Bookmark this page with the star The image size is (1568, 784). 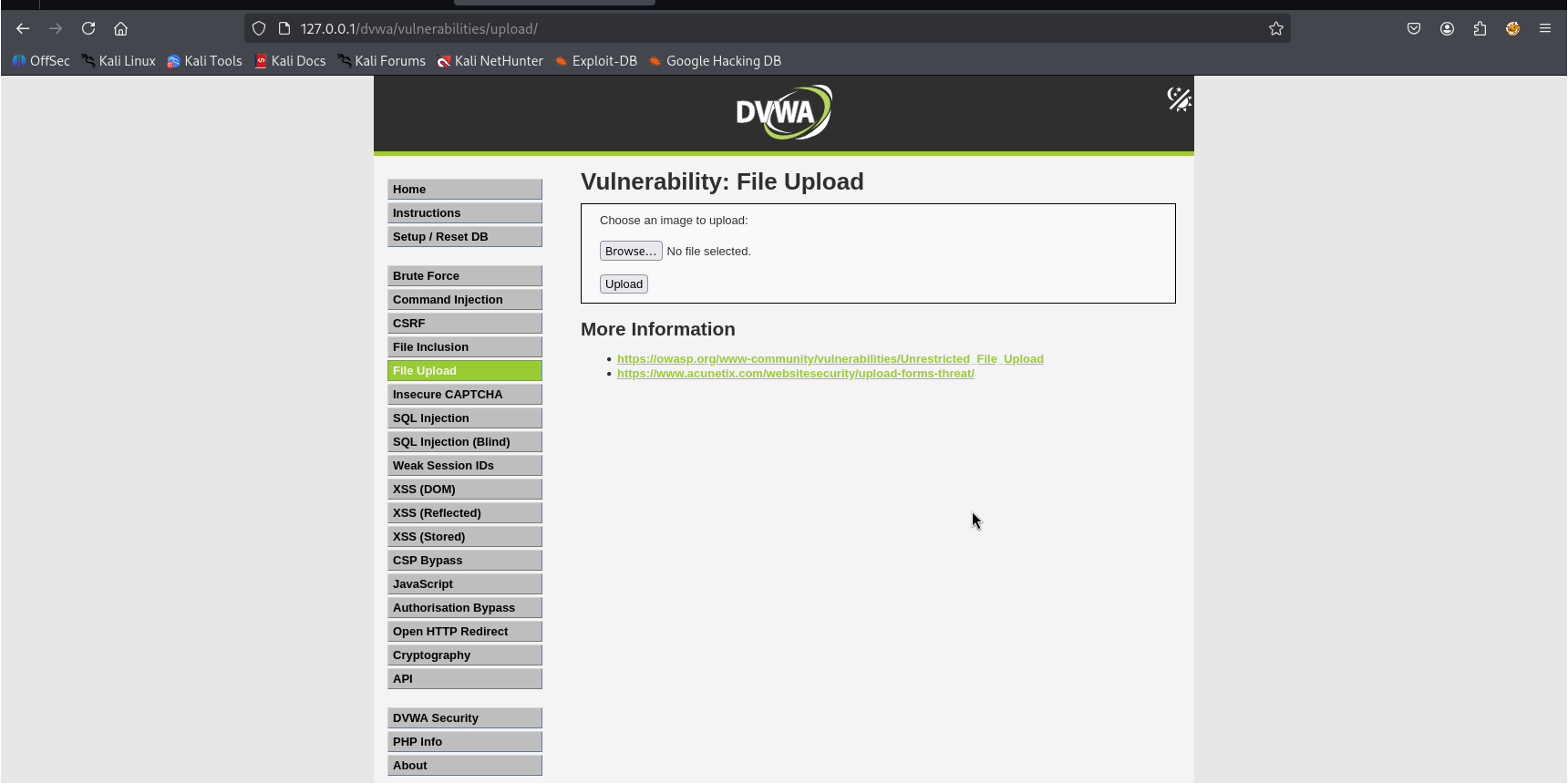coord(1276,28)
